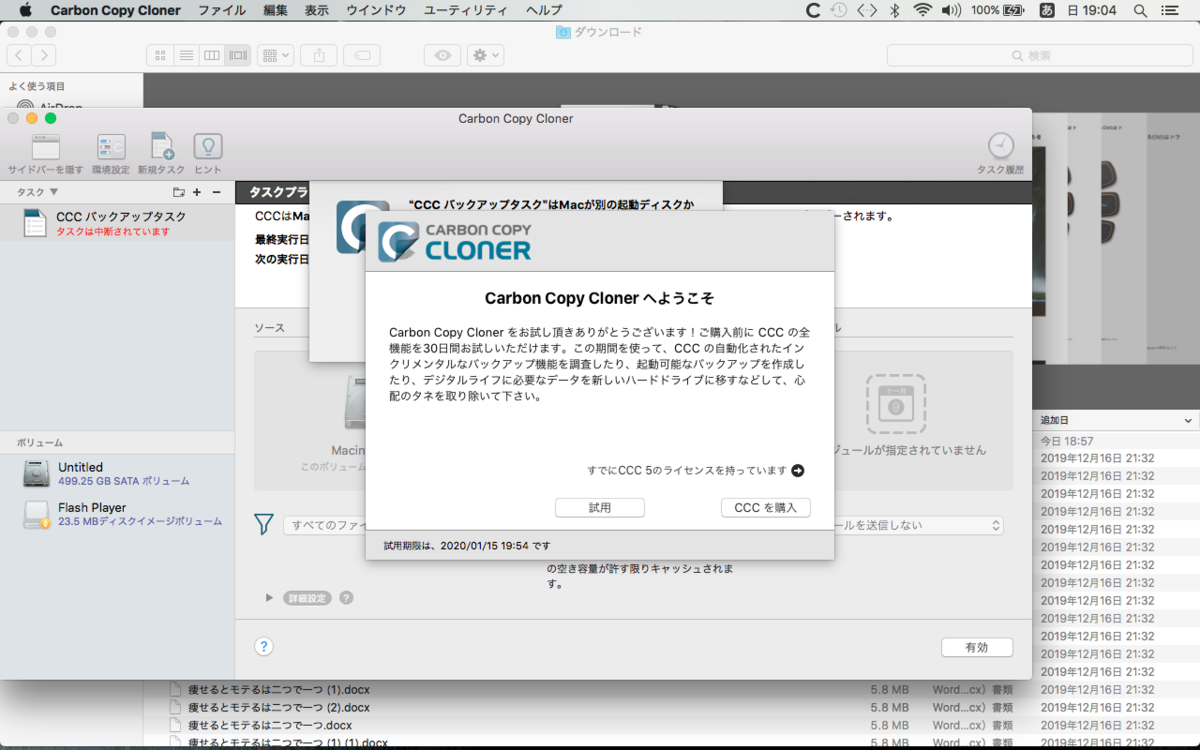
Task: Click the Finder search field
Action: (1041, 55)
